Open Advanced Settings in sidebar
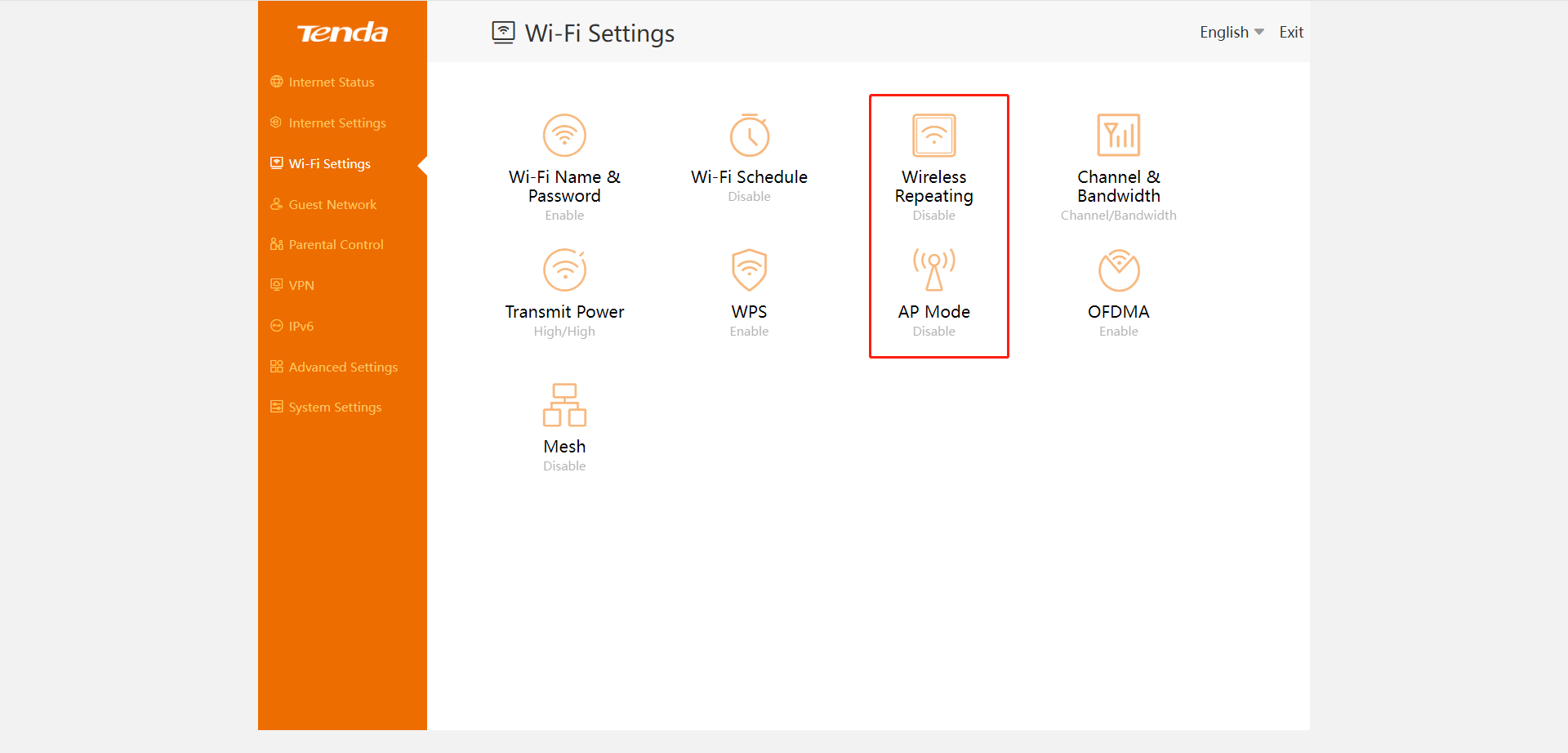 point(343,368)
